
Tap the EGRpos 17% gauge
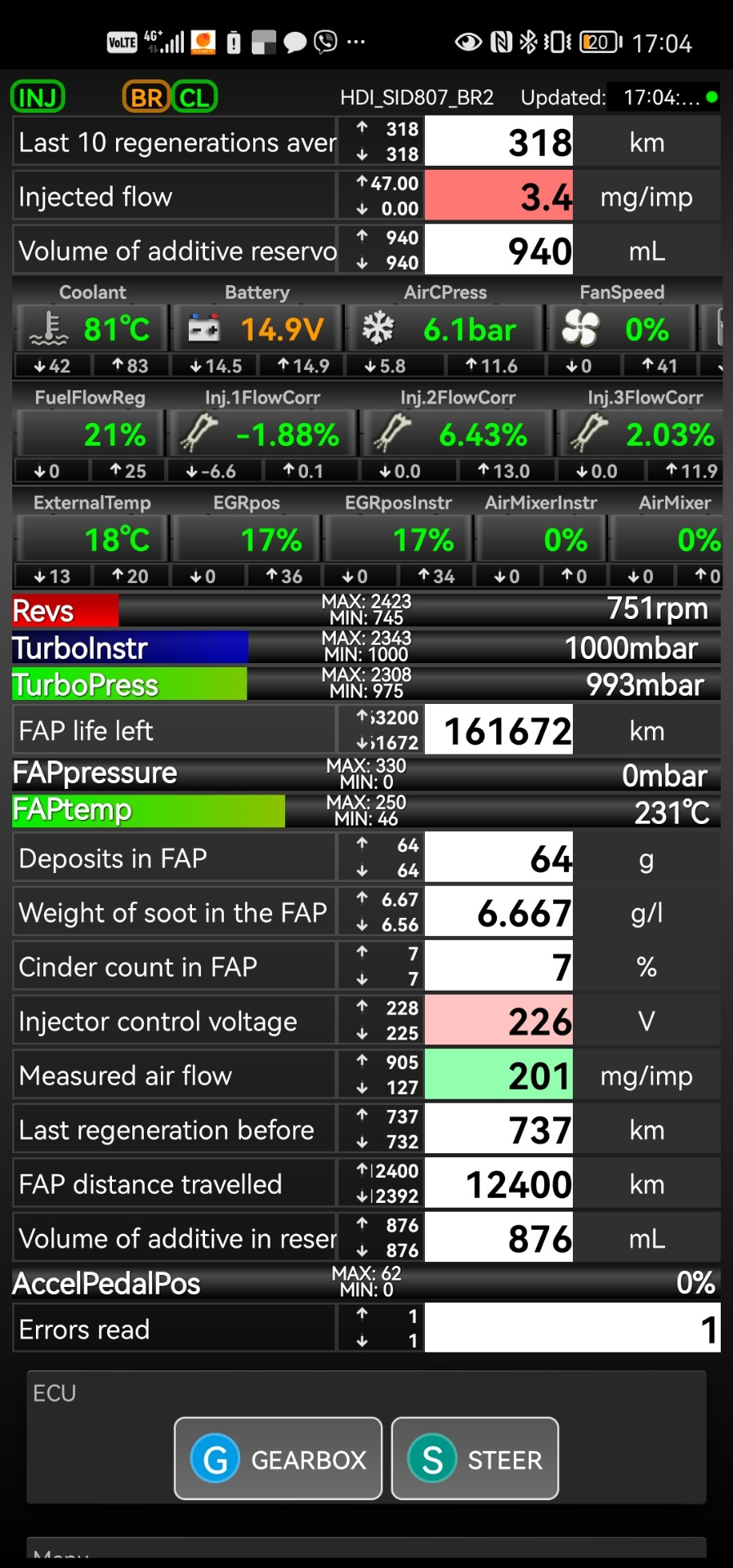click(x=246, y=540)
